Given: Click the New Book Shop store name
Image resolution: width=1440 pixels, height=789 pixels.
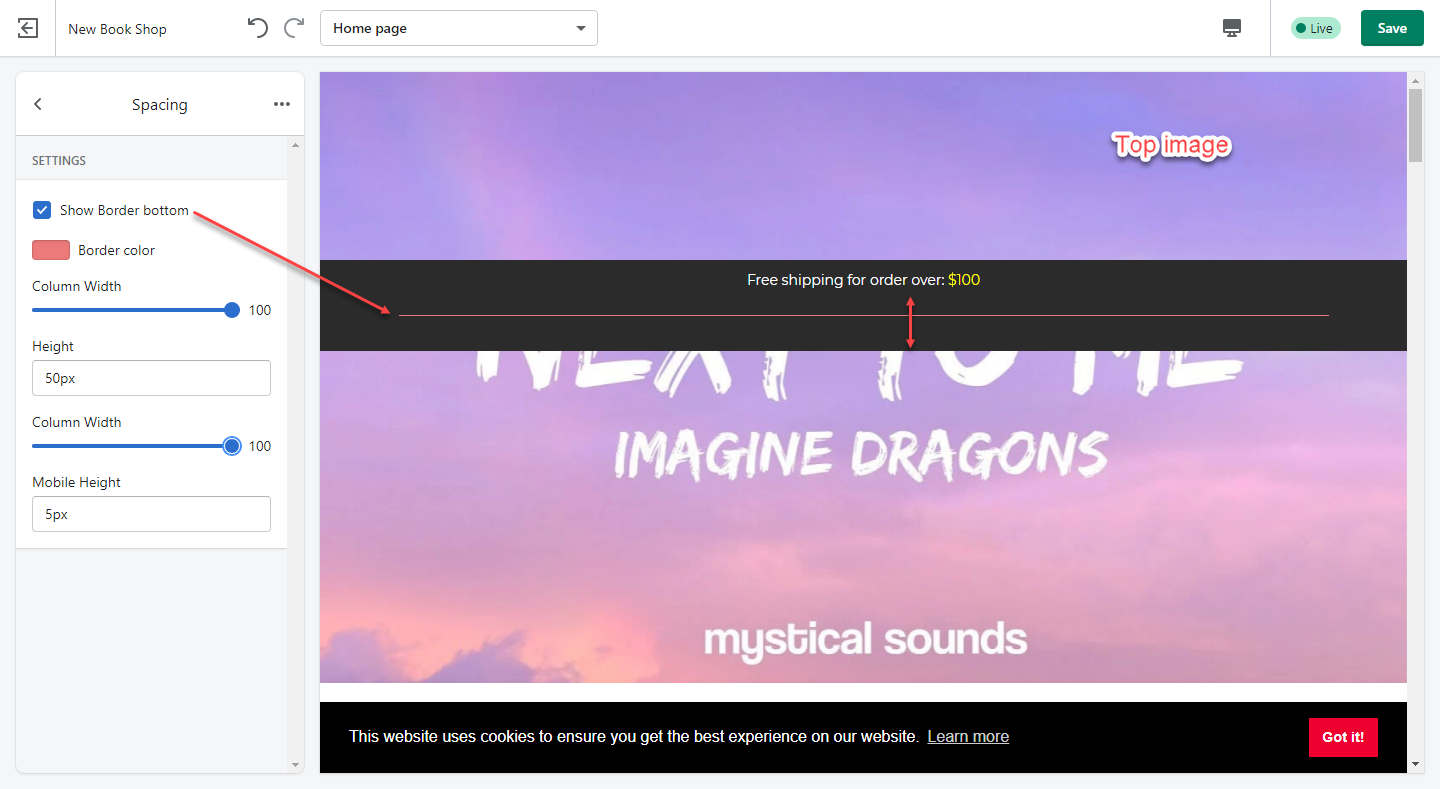Looking at the screenshot, I should tap(117, 29).
